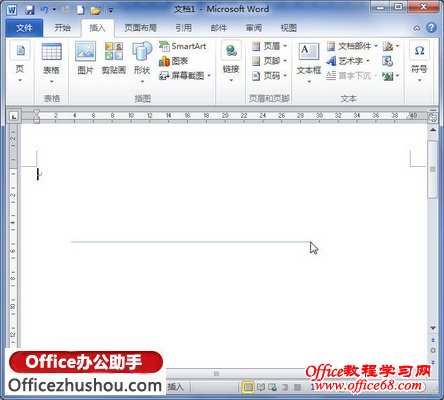Open the 邮件 (Mailings) tab
Screen dimensions: 444x400
pyautogui.click(x=219, y=28)
